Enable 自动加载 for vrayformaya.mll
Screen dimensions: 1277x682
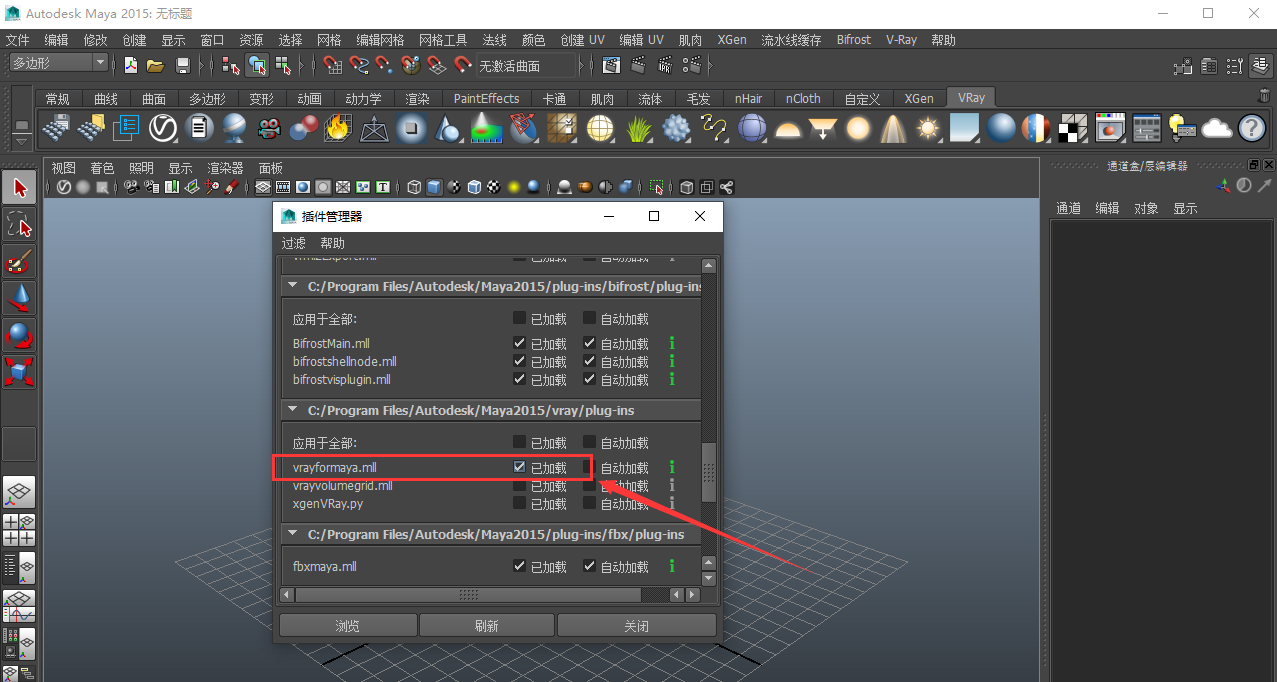tap(589, 467)
